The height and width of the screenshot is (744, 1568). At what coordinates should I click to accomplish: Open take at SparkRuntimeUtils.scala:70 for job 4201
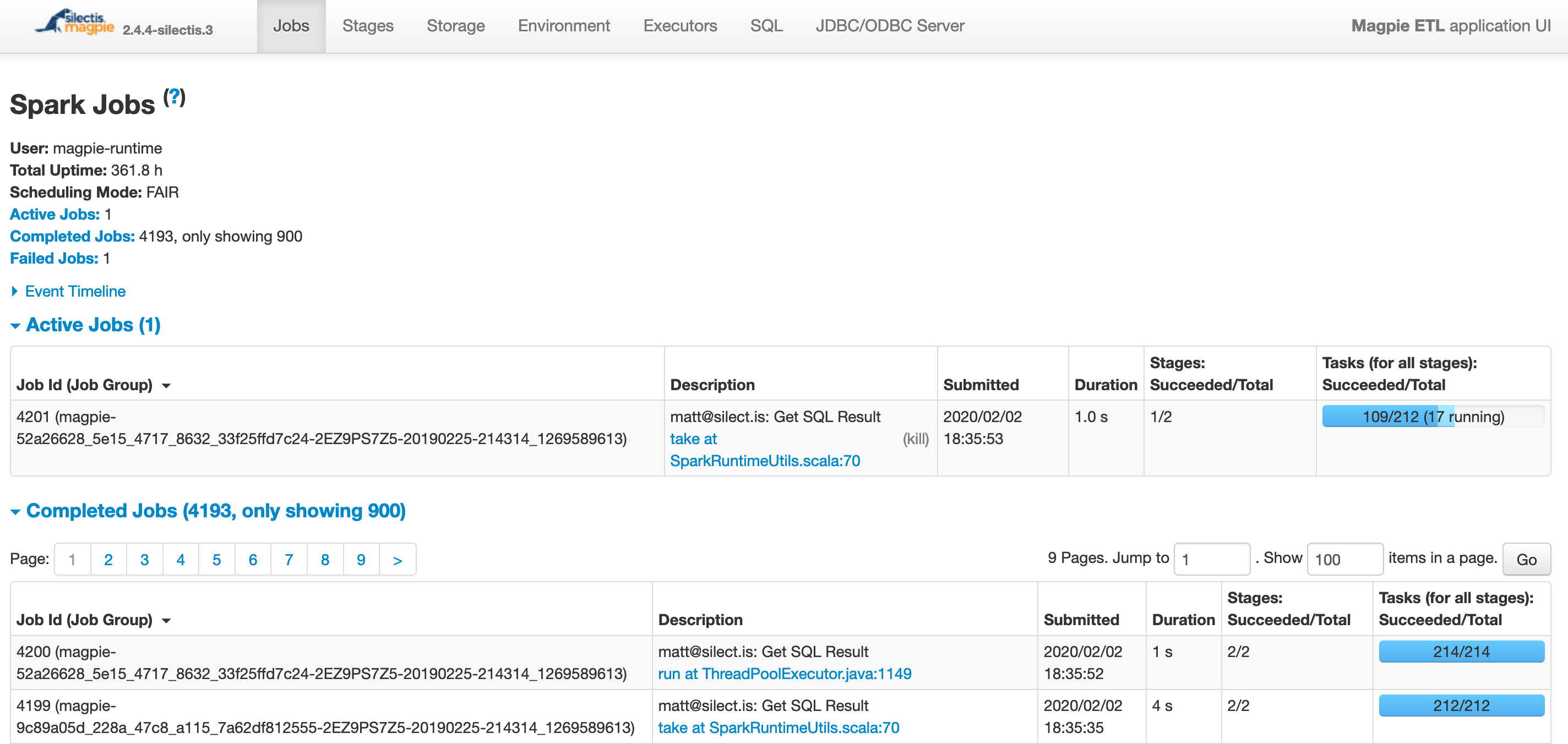(x=765, y=450)
